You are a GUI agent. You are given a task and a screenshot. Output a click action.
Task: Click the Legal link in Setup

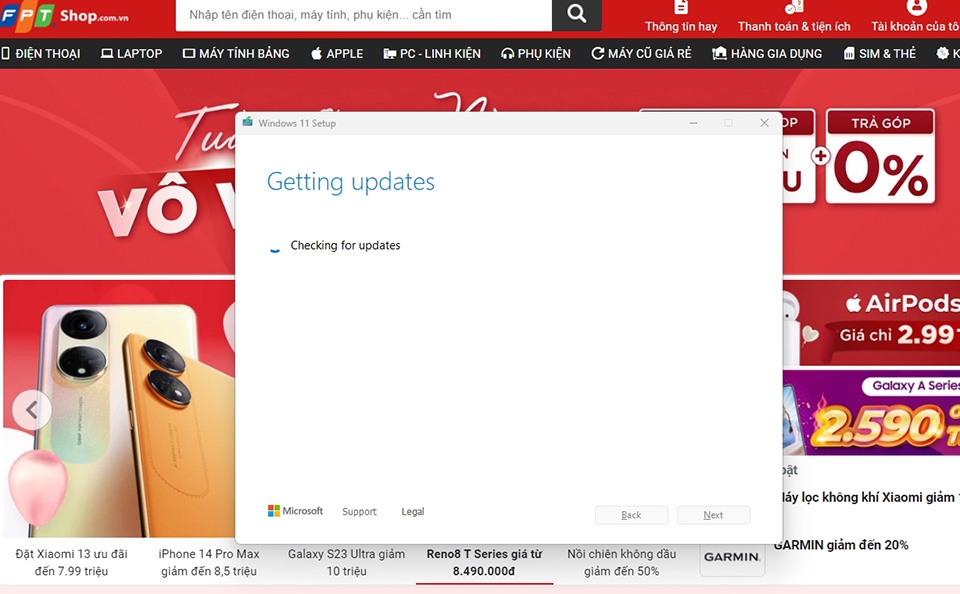pos(413,511)
